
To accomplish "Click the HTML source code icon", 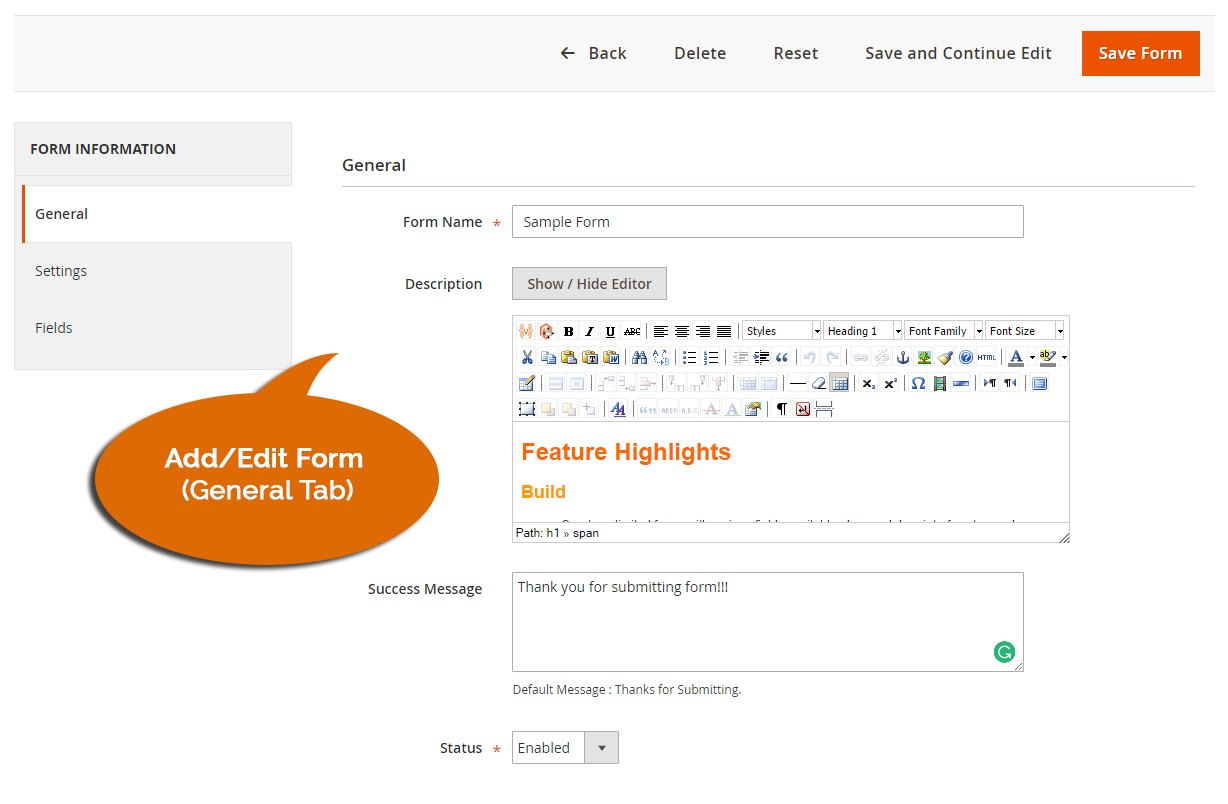I will (985, 357).
